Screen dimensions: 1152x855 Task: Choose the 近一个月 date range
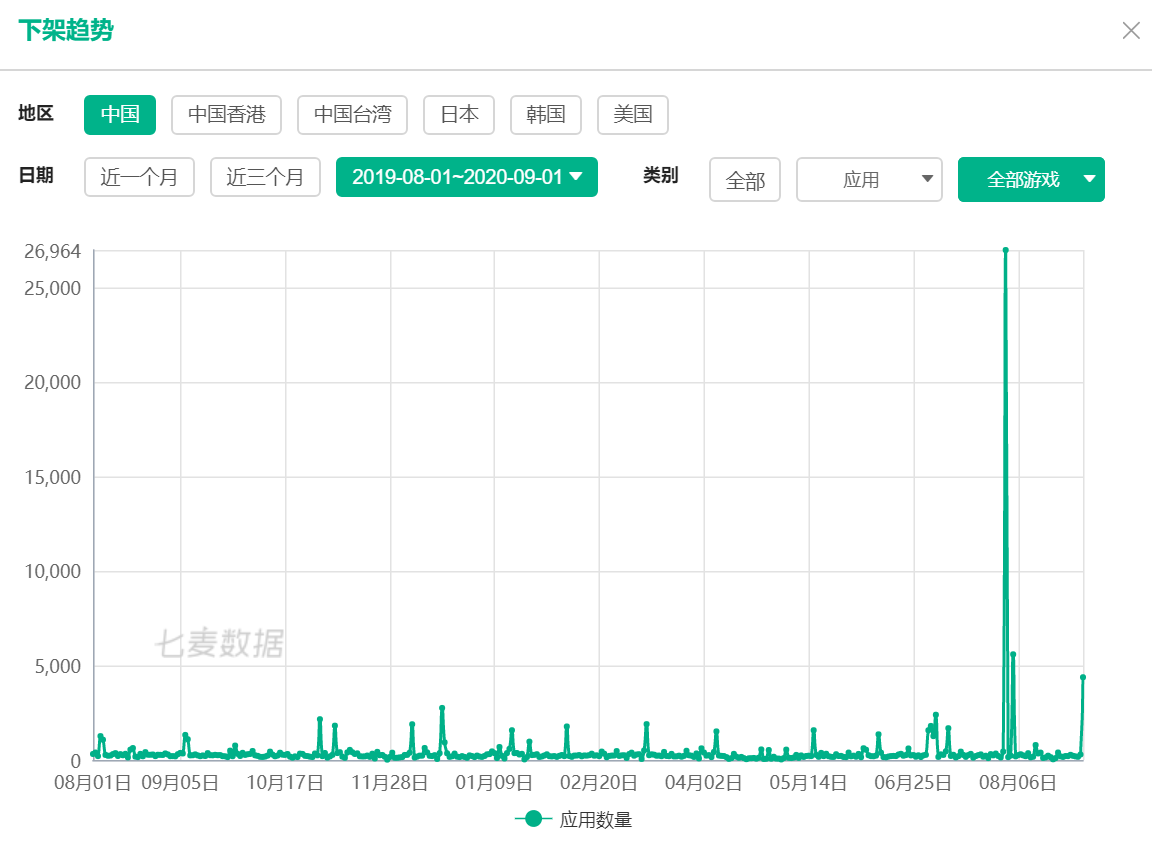click(x=139, y=177)
